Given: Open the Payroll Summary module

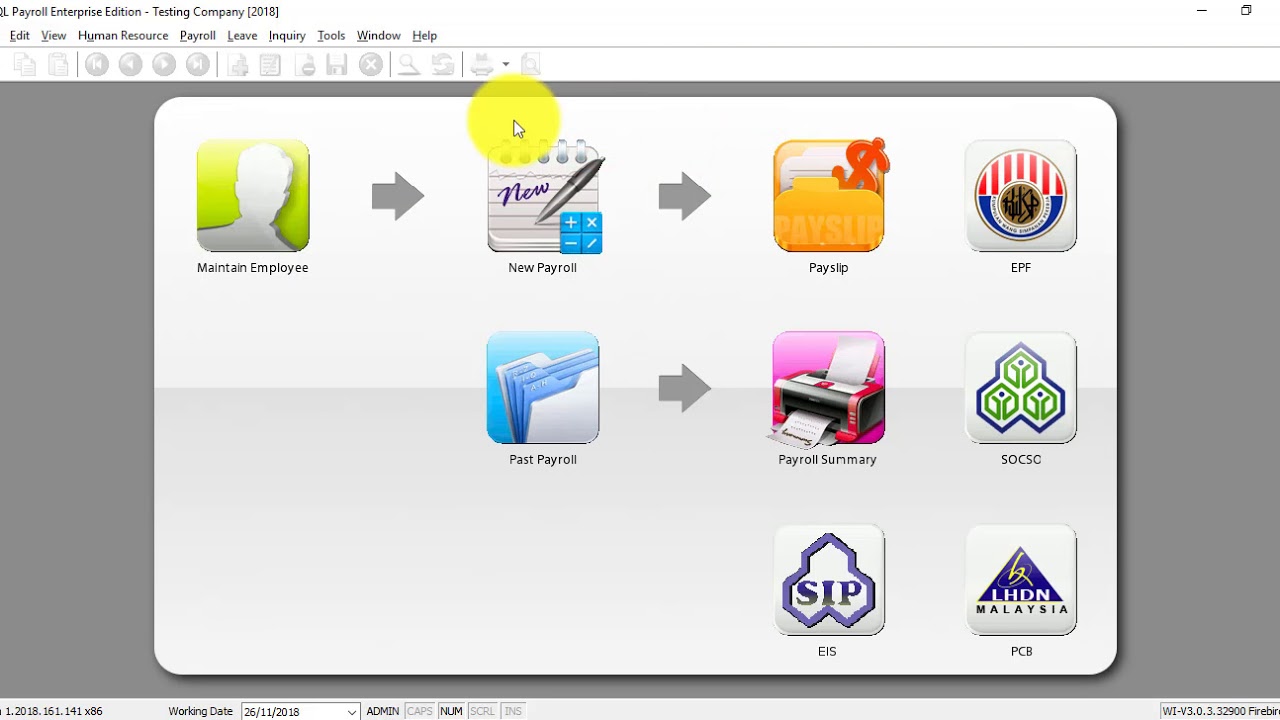Looking at the screenshot, I should tap(828, 388).
